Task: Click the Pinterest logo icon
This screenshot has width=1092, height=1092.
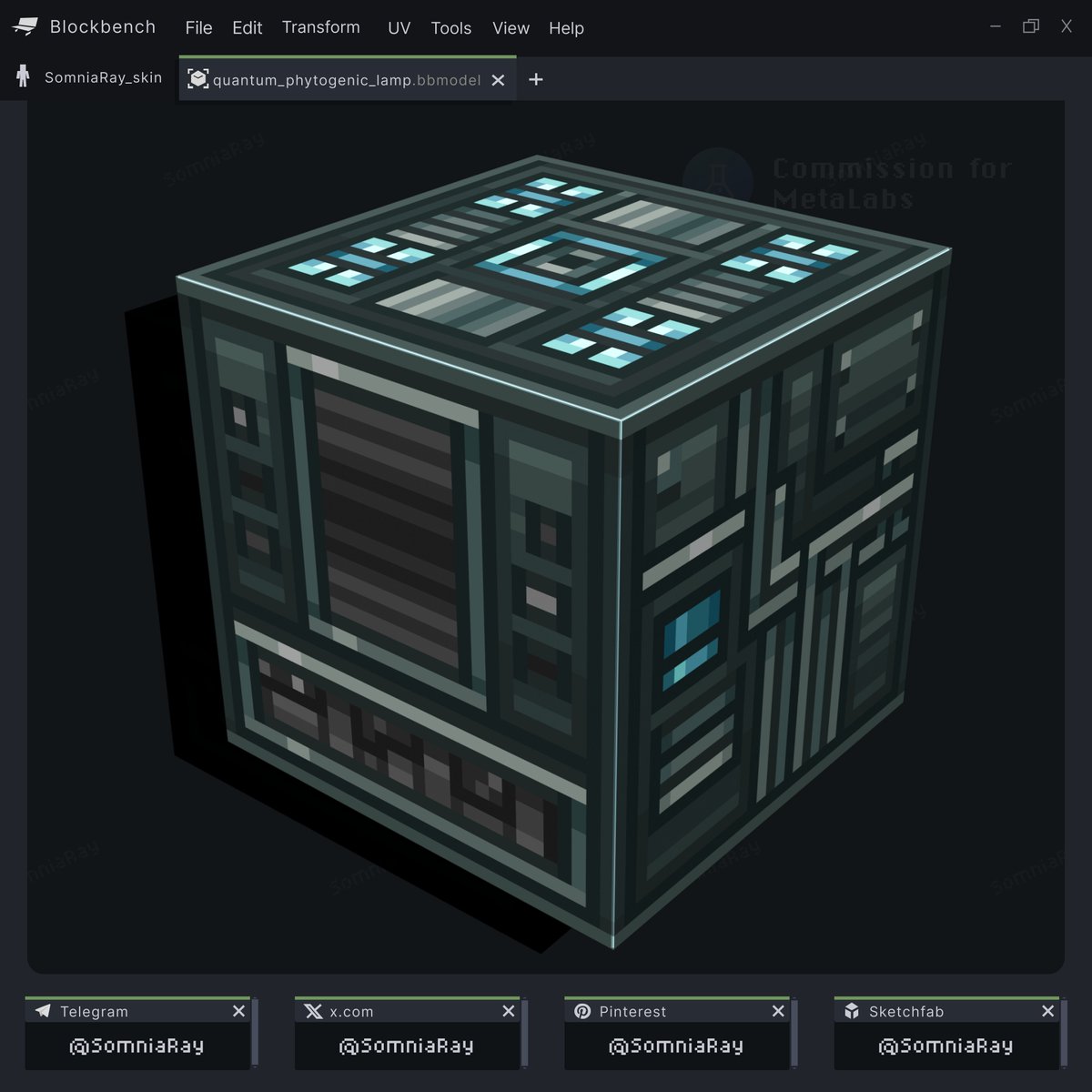Action: [582, 1011]
